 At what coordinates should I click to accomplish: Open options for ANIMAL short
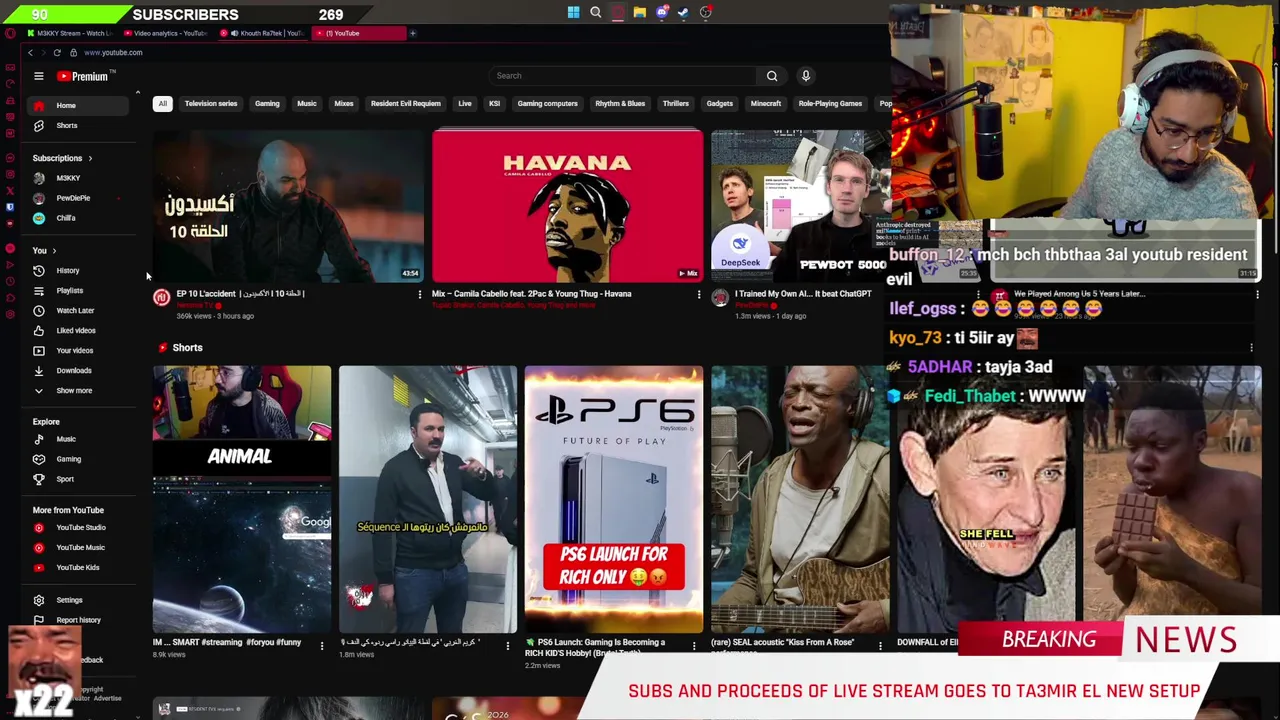click(x=322, y=646)
